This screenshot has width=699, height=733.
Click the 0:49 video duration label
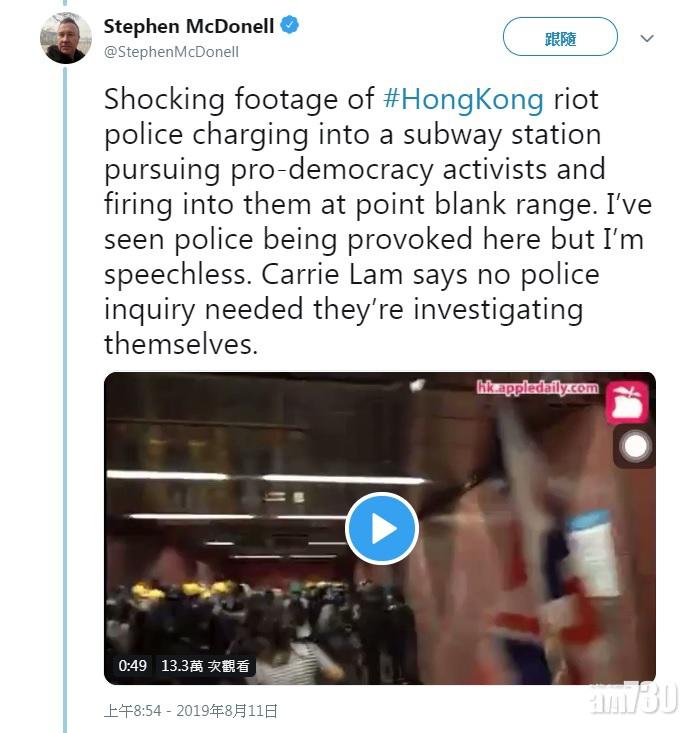[132, 665]
